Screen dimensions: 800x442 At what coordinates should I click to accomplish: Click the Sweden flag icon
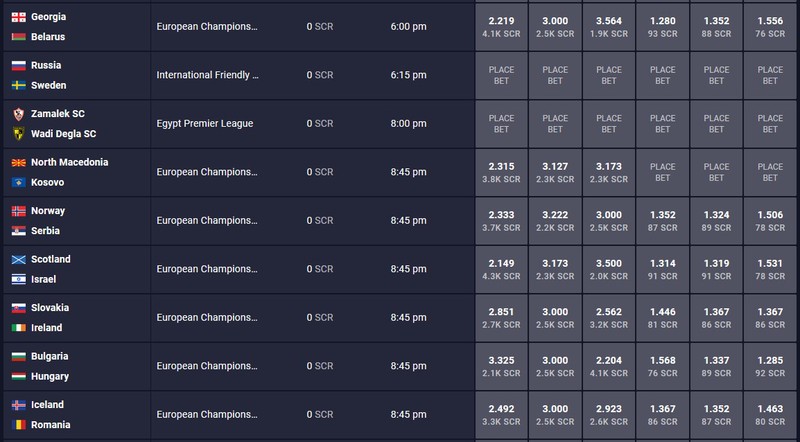(19, 85)
